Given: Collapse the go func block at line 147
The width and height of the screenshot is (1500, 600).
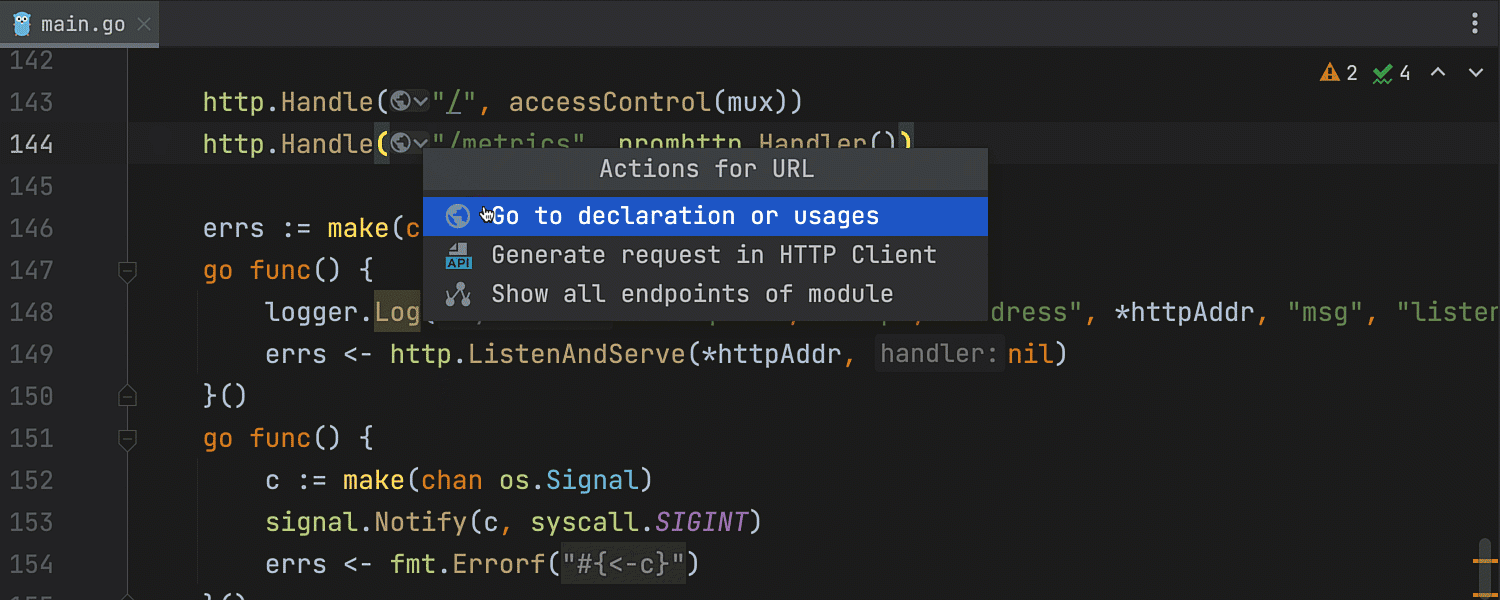Looking at the screenshot, I should (x=127, y=270).
